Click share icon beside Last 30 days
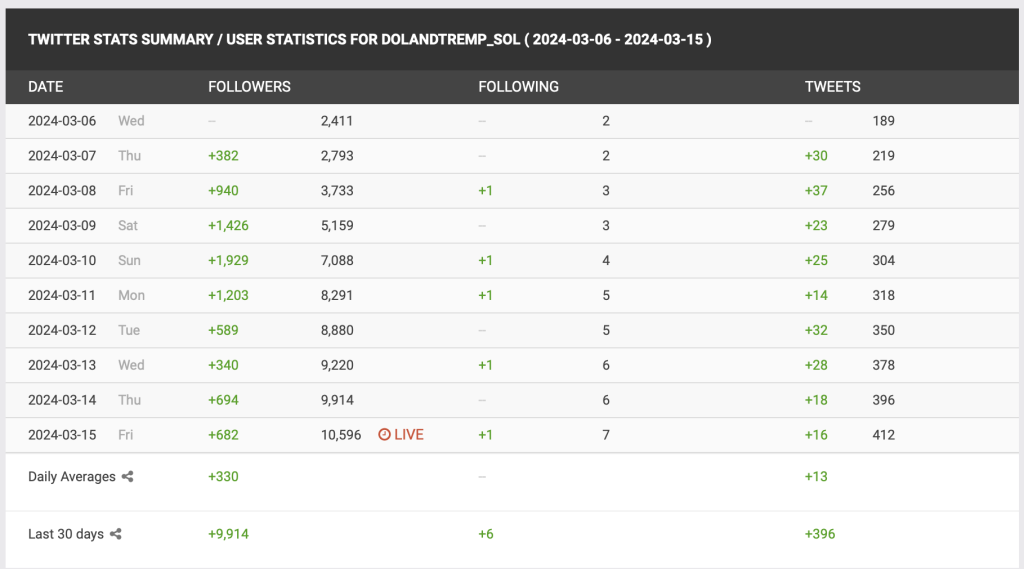Screen dimensions: 1024x569 pos(116,534)
